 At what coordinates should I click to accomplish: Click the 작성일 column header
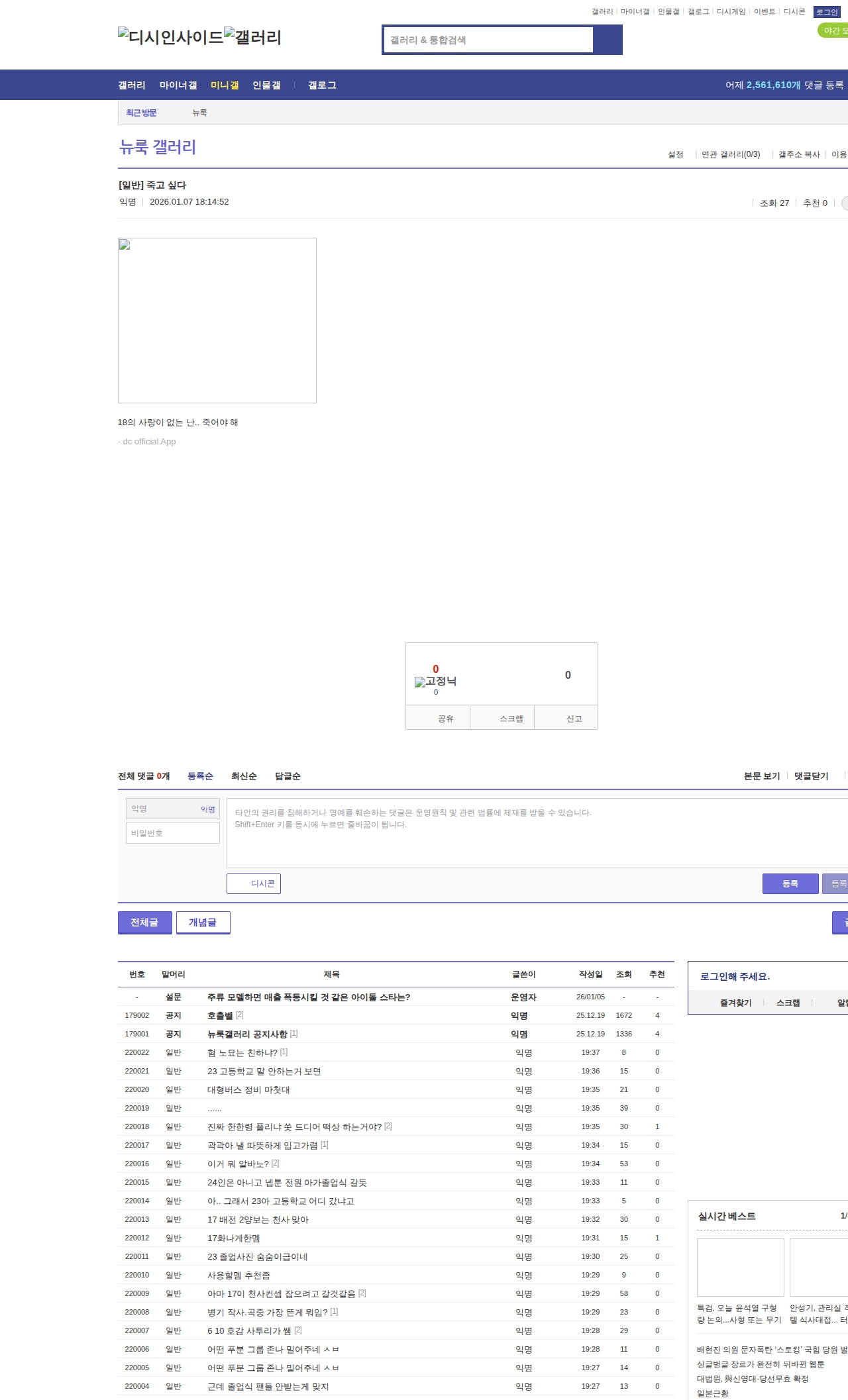coord(591,974)
